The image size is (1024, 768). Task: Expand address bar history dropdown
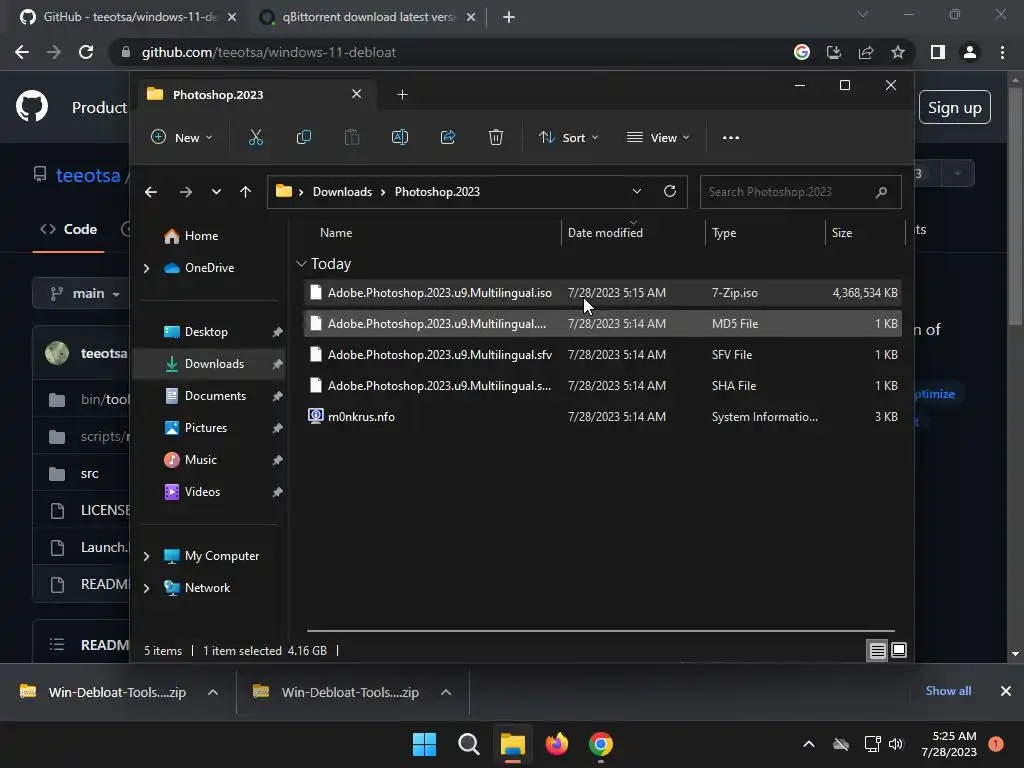[637, 191]
